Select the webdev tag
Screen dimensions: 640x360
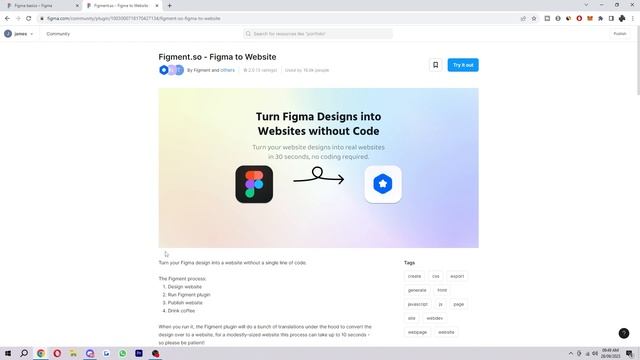[434, 318]
